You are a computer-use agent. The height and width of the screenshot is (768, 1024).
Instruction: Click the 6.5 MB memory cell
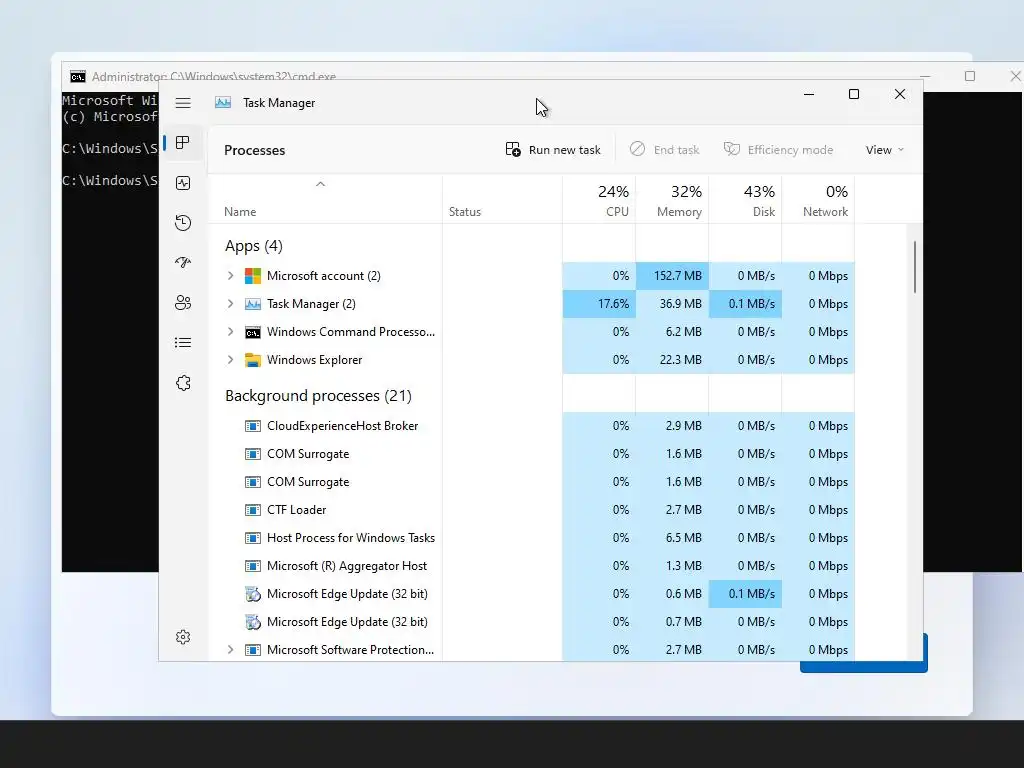672,538
